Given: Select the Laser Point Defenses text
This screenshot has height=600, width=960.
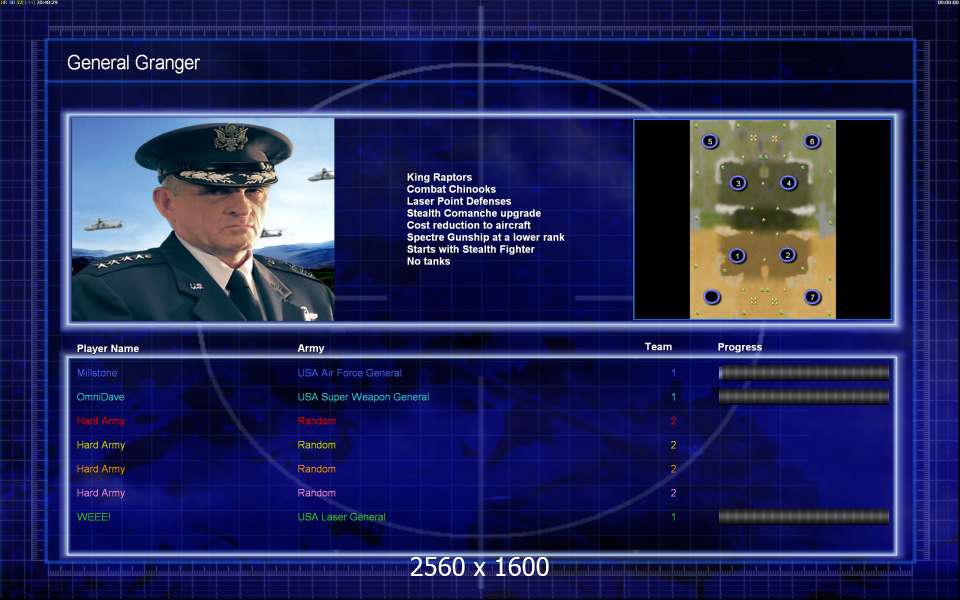Looking at the screenshot, I should click(459, 201).
